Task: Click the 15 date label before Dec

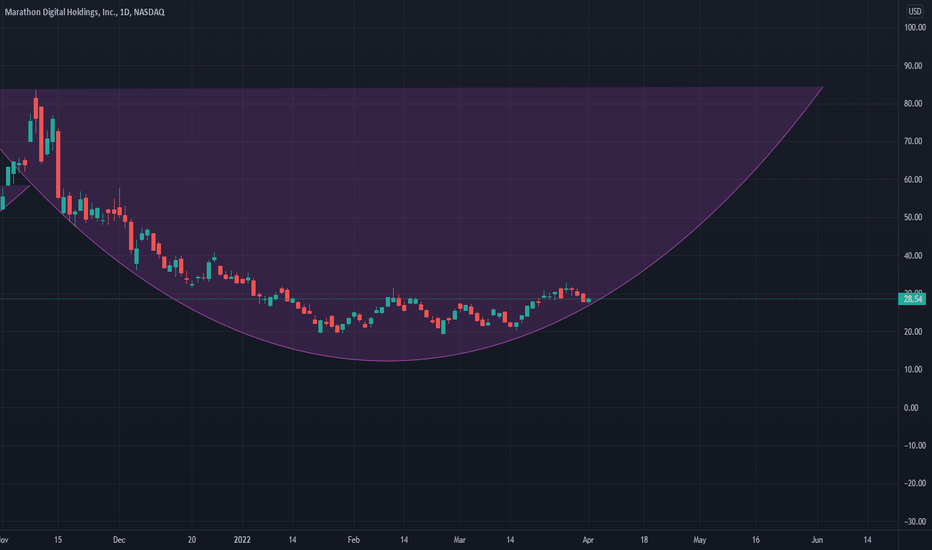Action: [58, 540]
